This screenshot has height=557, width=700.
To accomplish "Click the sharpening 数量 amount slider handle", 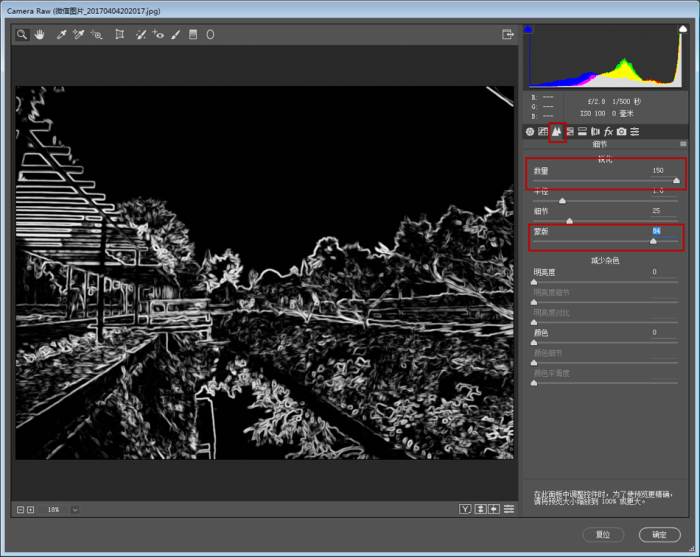I will pos(677,181).
